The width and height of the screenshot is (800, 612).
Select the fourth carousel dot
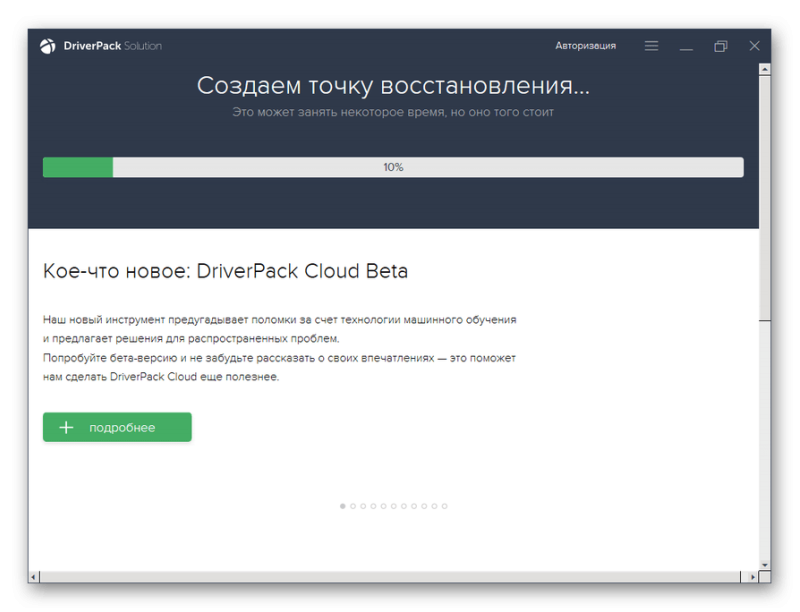coord(373,506)
